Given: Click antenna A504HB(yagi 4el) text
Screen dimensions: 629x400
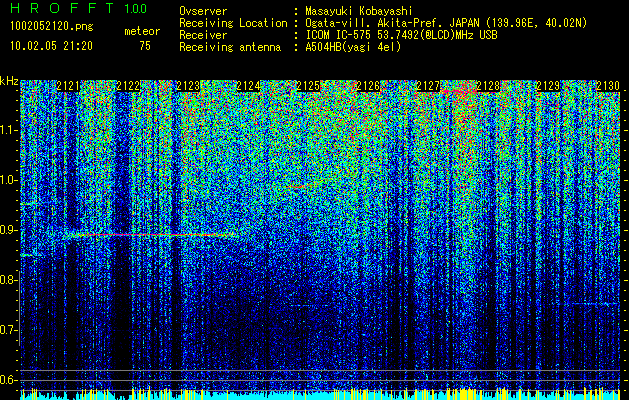Looking at the screenshot, I should point(353,47).
